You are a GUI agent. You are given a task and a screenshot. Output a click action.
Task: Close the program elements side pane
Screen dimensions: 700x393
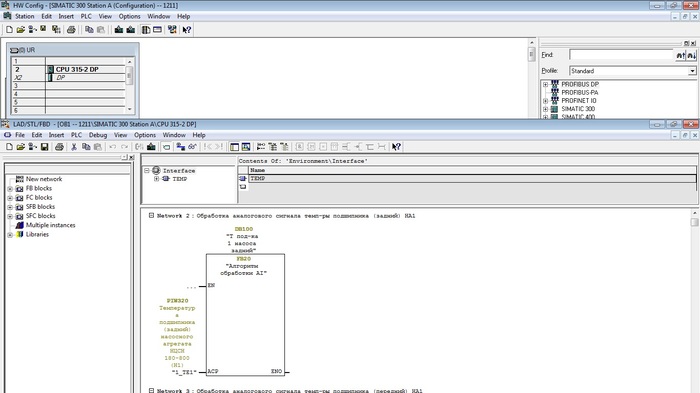coord(132,157)
